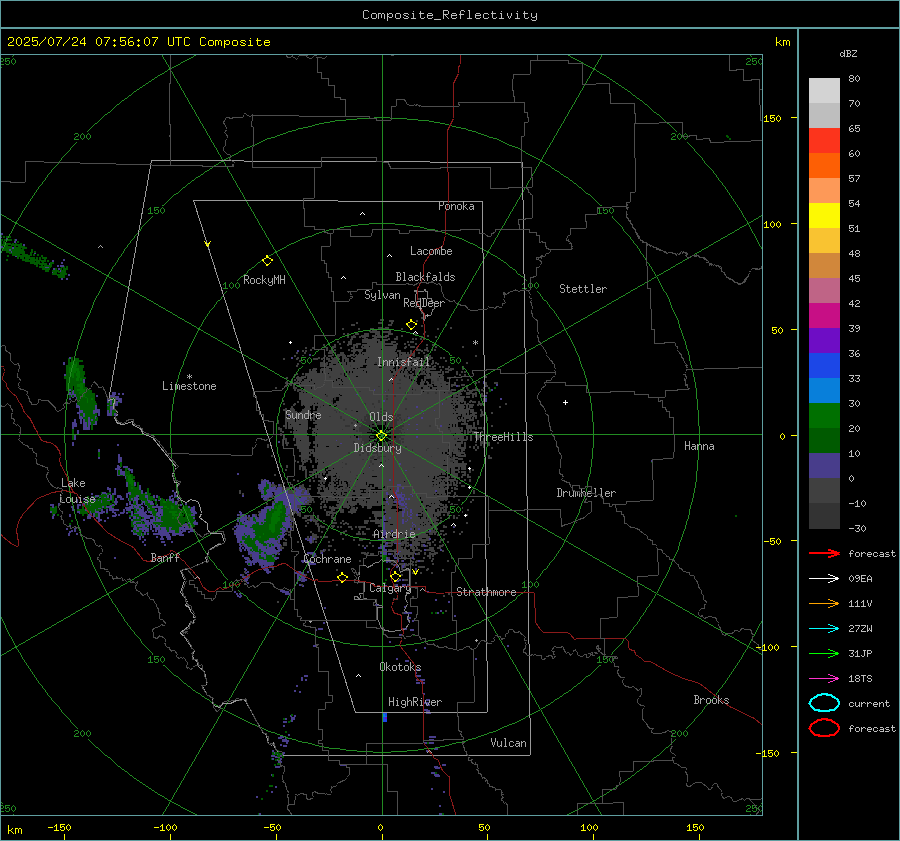Click the Banff label
The width and height of the screenshot is (900, 841).
(165, 557)
